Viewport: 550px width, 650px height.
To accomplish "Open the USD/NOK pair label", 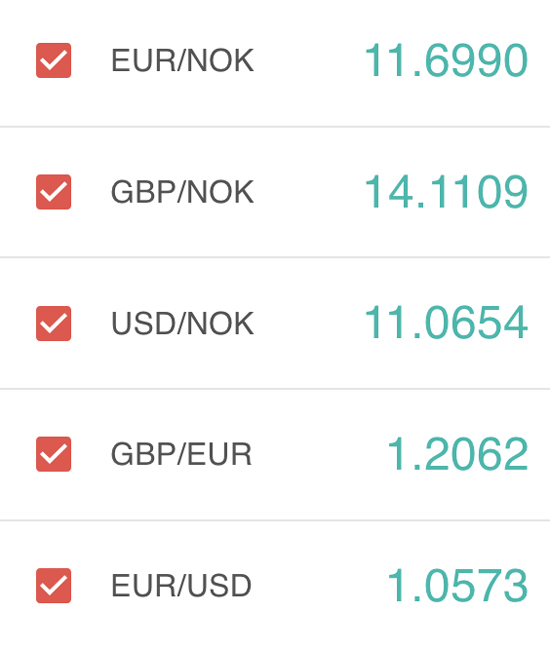I will tap(182, 323).
